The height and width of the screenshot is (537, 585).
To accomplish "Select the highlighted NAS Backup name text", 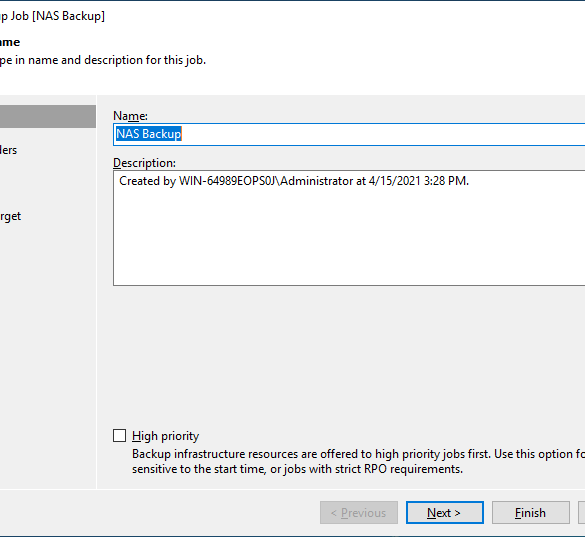I will pos(148,134).
